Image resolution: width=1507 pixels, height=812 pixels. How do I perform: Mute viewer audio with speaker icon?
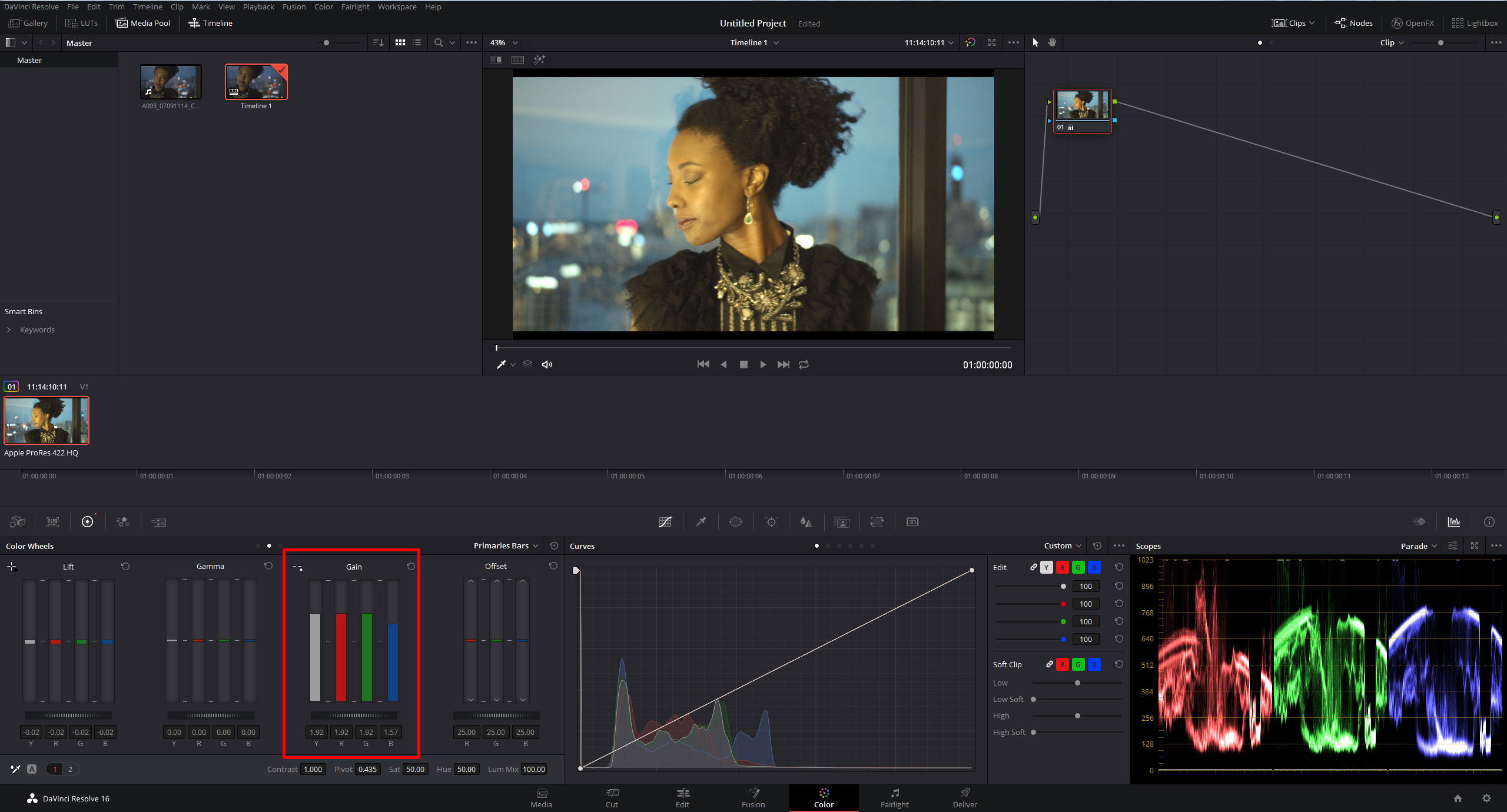(547, 365)
